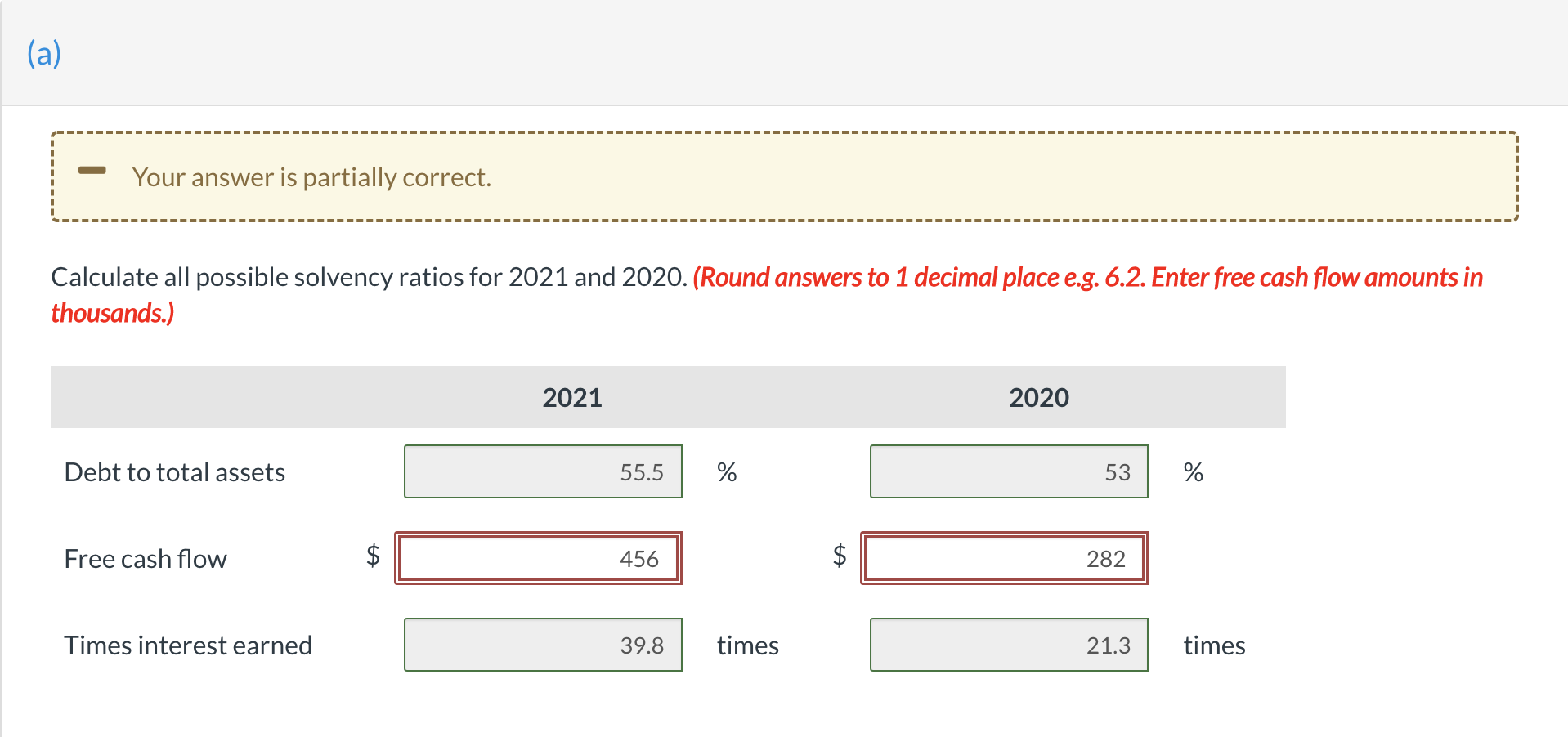The width and height of the screenshot is (1568, 737).
Task: Select the times interest earned field for 2020
Action: (x=1008, y=645)
